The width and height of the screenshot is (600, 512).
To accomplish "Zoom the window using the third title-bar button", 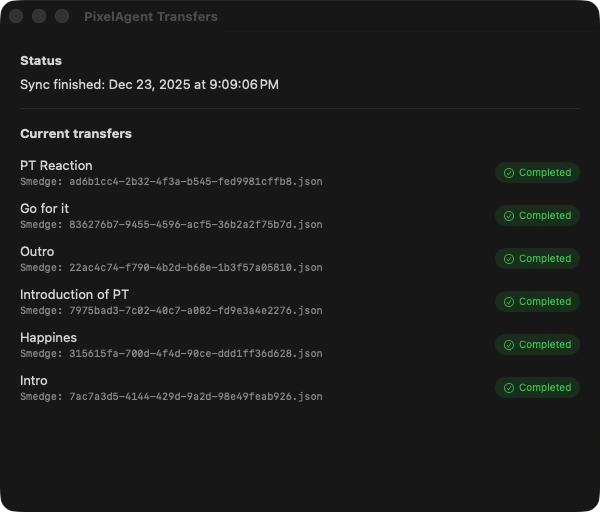I will 62,16.
